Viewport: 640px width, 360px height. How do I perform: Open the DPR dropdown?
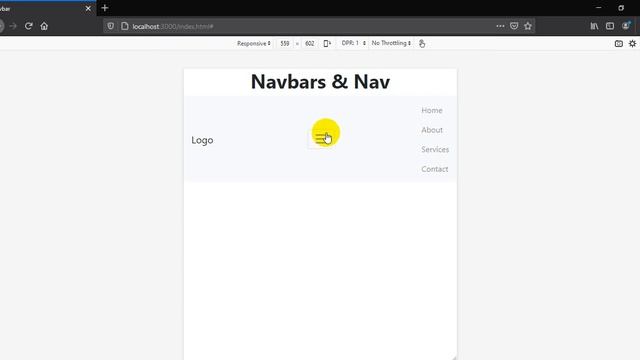coord(353,43)
